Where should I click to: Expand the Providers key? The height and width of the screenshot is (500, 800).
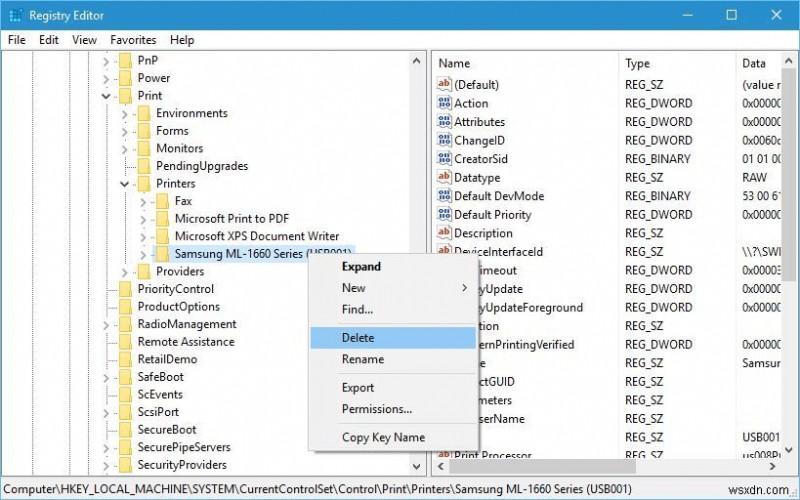pyautogui.click(x=124, y=272)
